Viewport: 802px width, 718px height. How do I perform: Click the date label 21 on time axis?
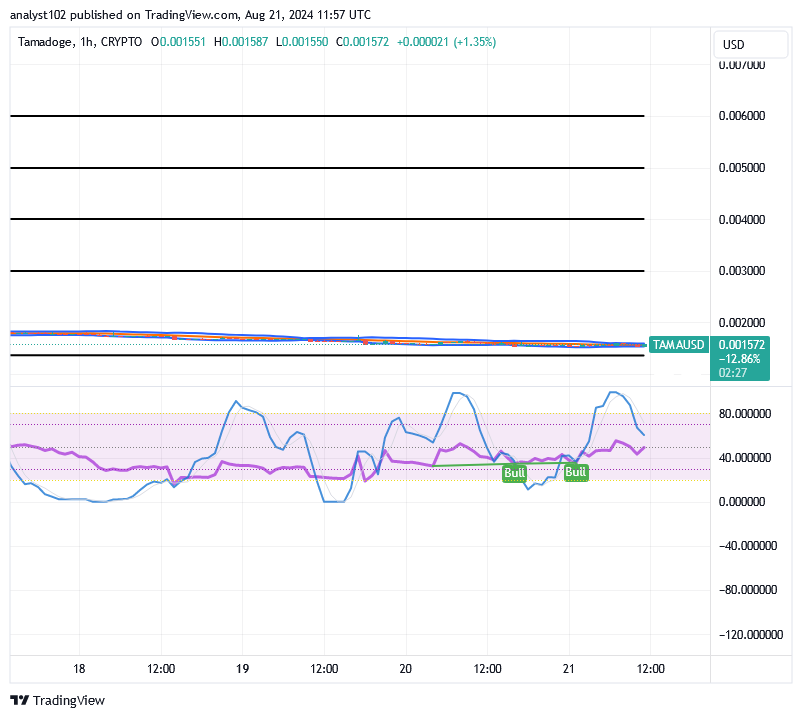point(568,669)
